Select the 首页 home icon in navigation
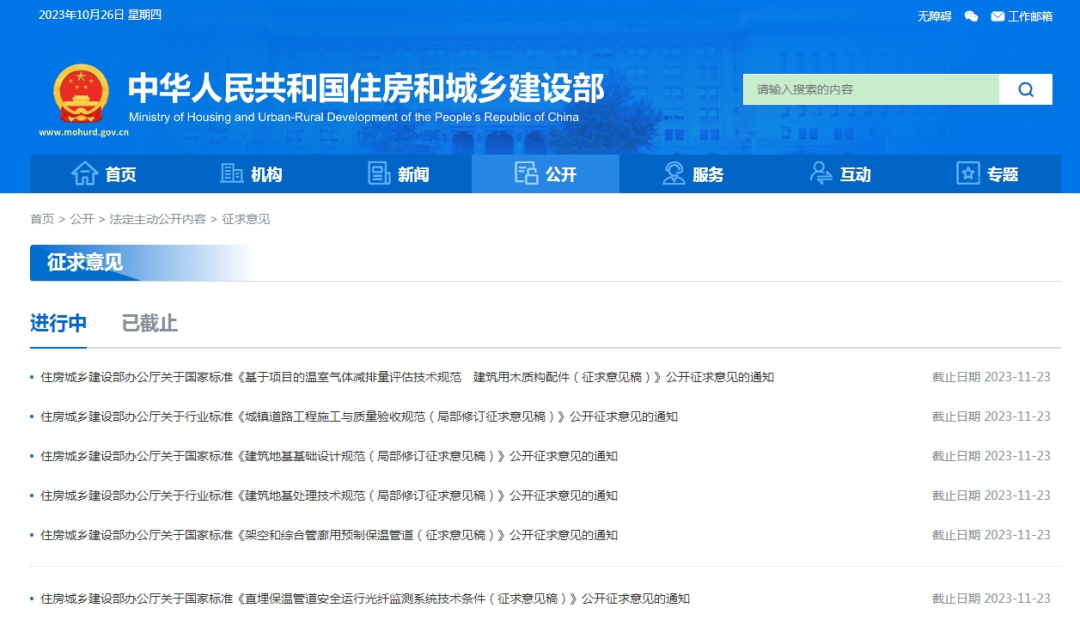 click(87, 173)
